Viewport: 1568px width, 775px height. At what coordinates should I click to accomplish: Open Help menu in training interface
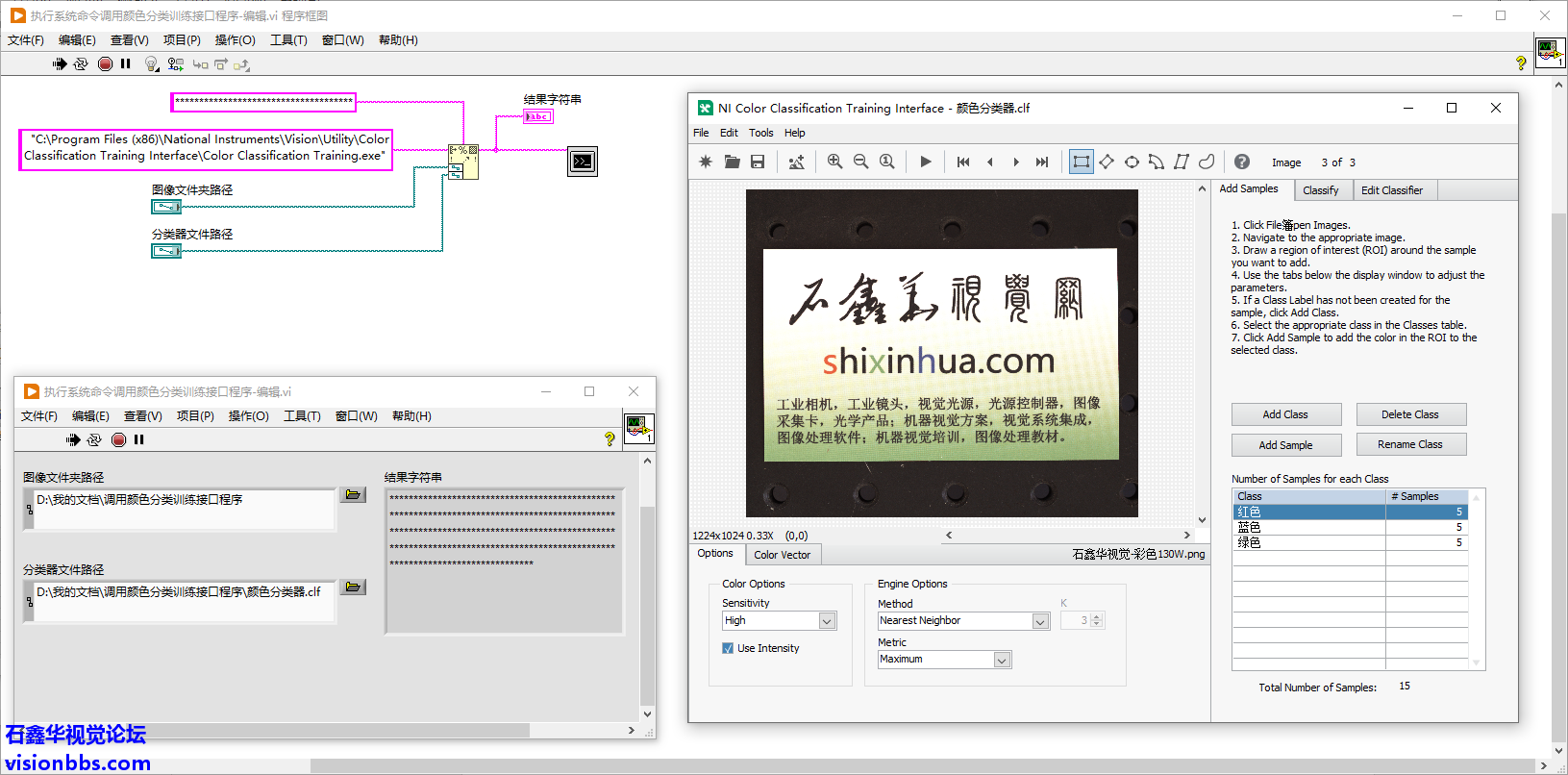click(x=795, y=133)
